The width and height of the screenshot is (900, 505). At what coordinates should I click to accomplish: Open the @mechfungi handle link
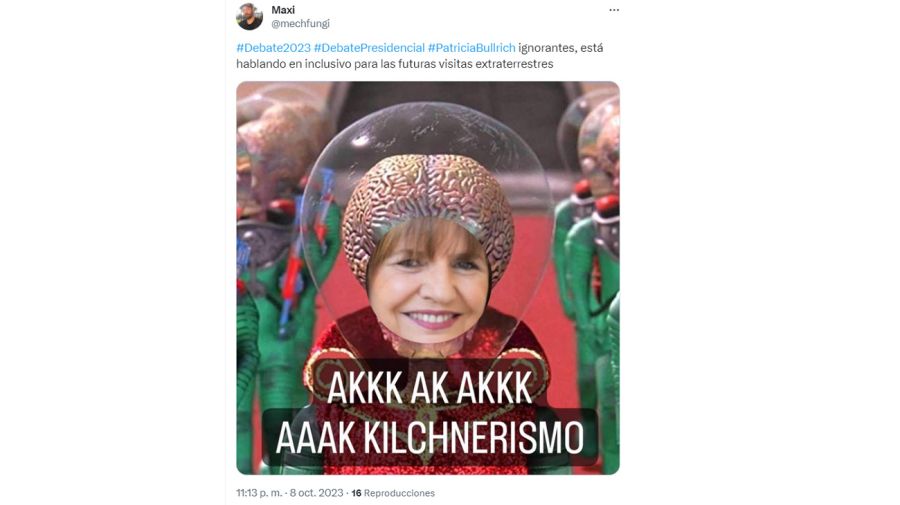300,24
